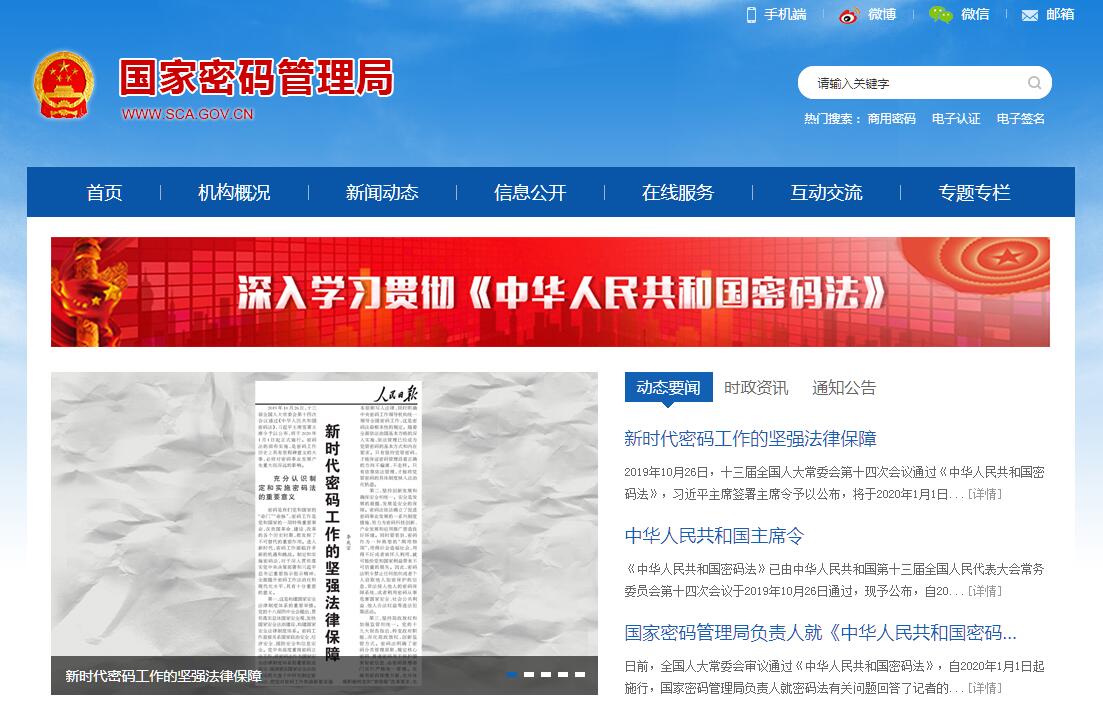Select the third carousel indicator dot
Image resolution: width=1103 pixels, height=707 pixels.
pos(546,675)
